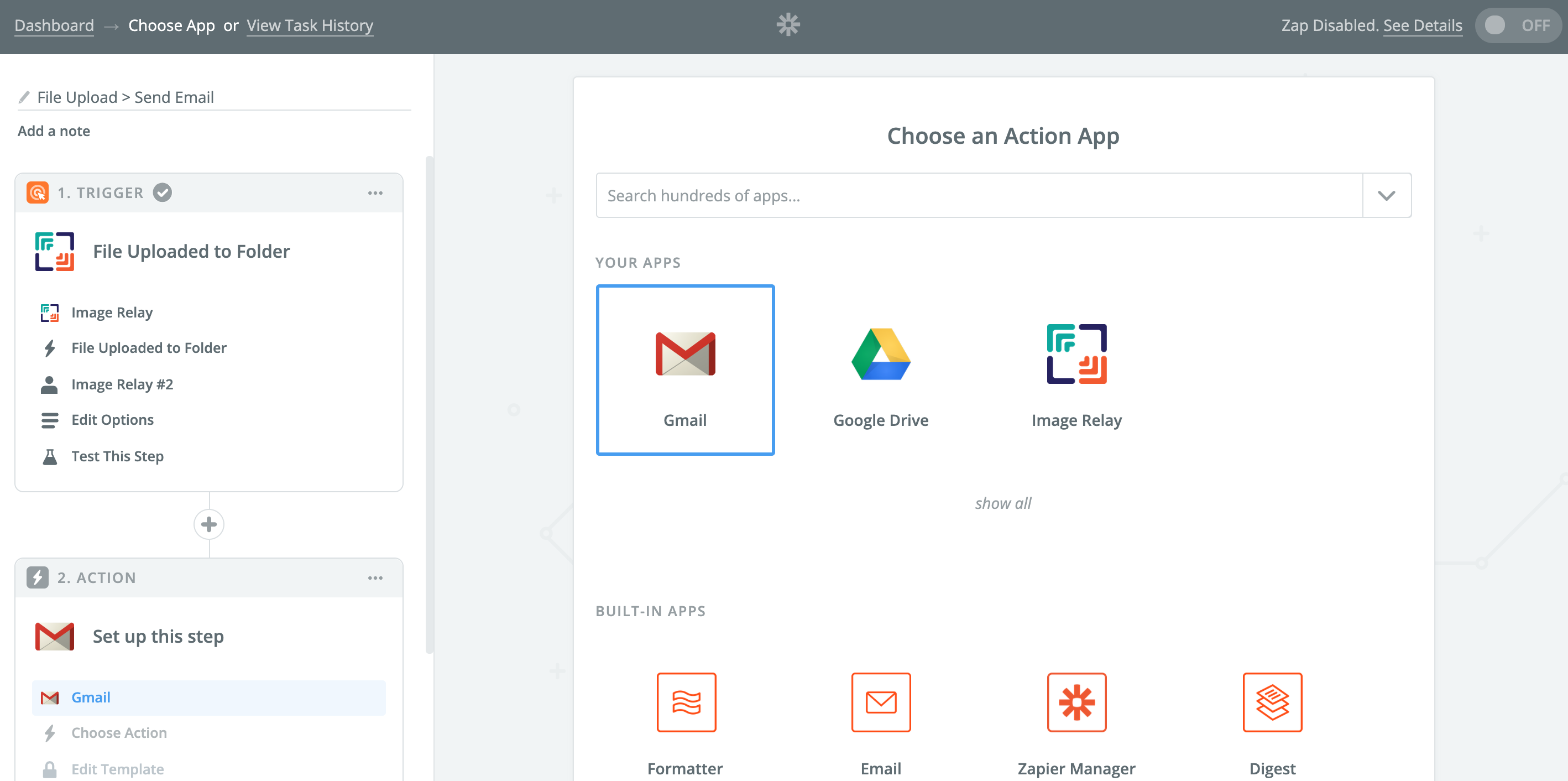Click the Search hundreds of apps field

click(x=979, y=195)
